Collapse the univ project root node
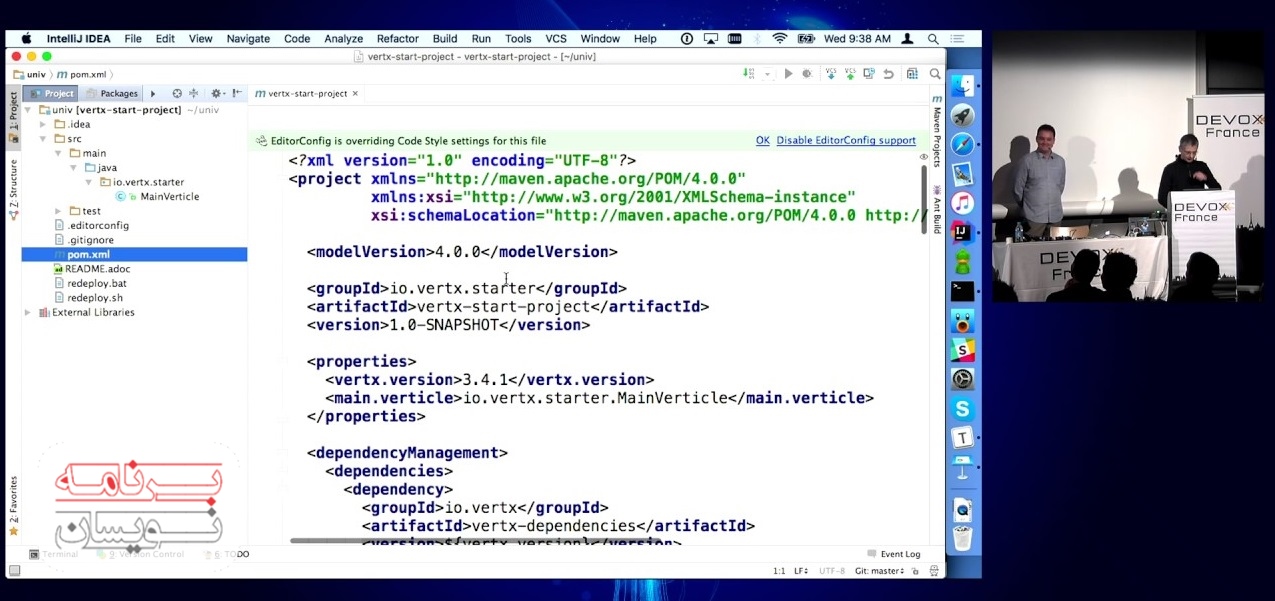 pyautogui.click(x=27, y=110)
